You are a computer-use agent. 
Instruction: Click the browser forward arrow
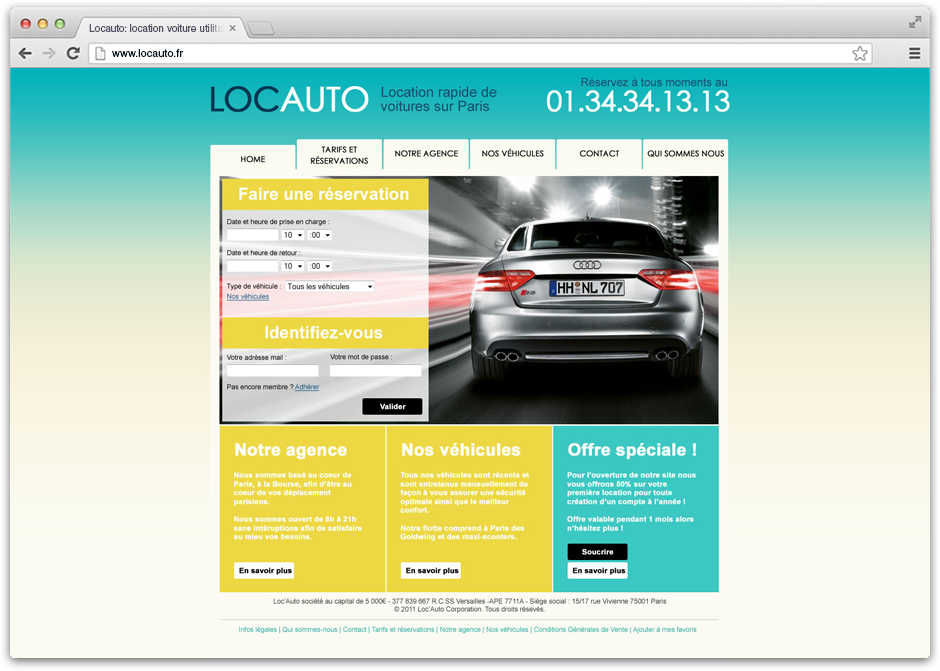49,53
